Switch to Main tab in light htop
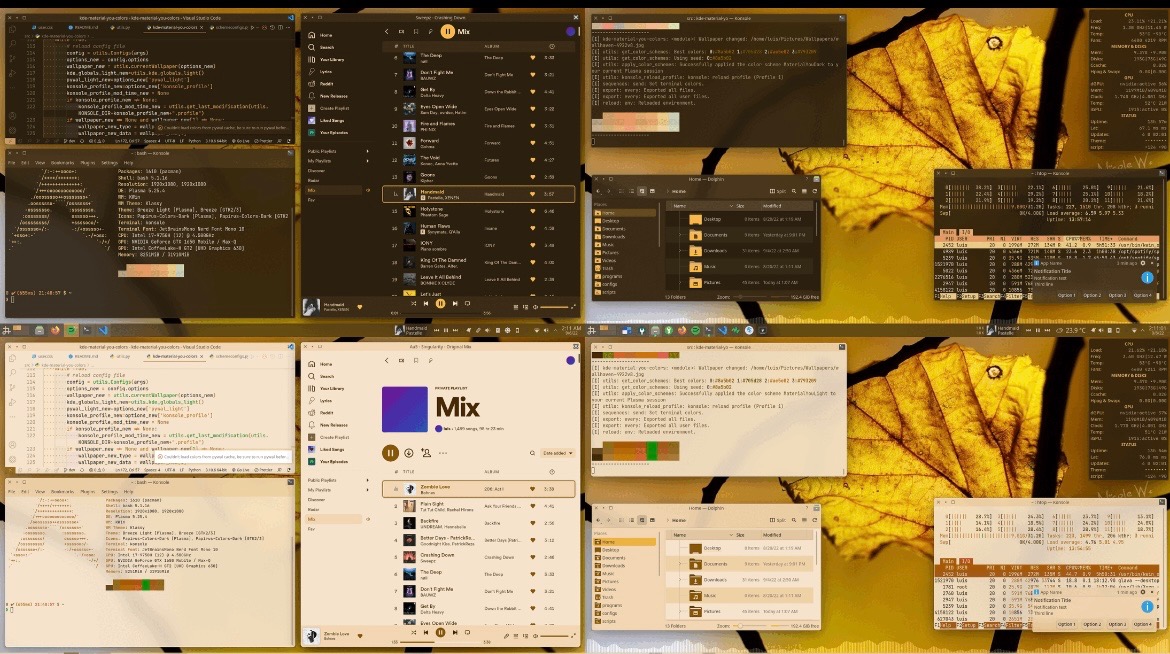Screen dimensions: 1170x654 pyautogui.click(x=948, y=561)
